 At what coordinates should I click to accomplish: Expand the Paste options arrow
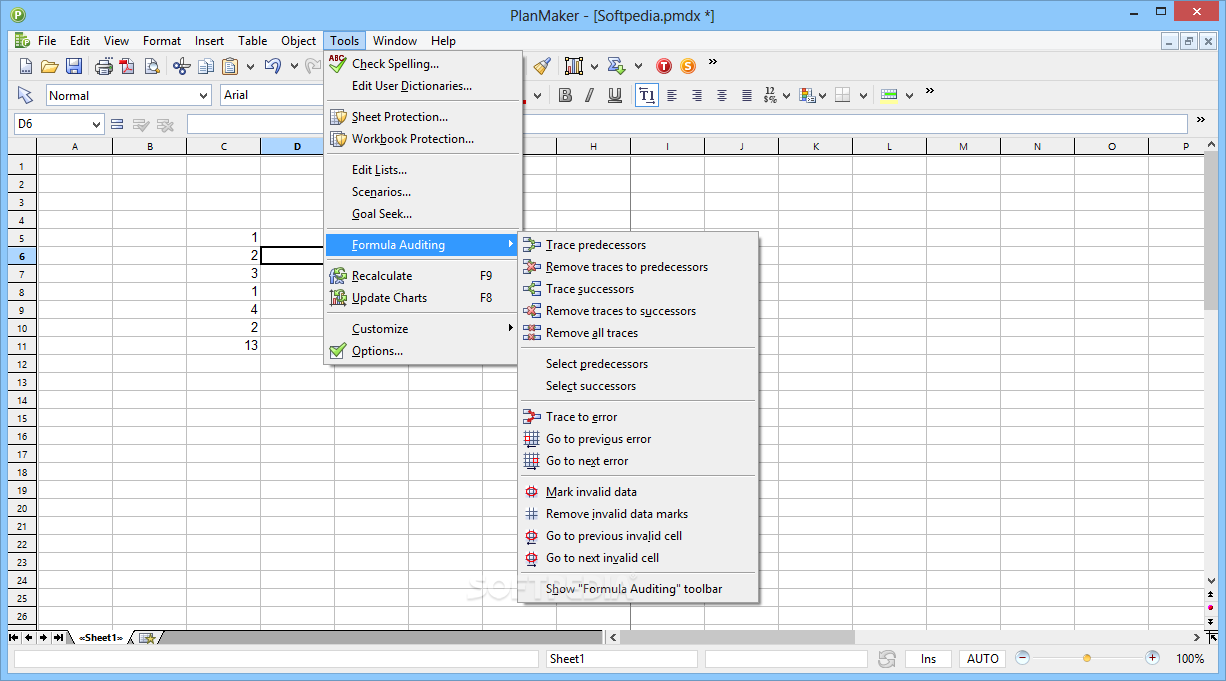point(250,66)
